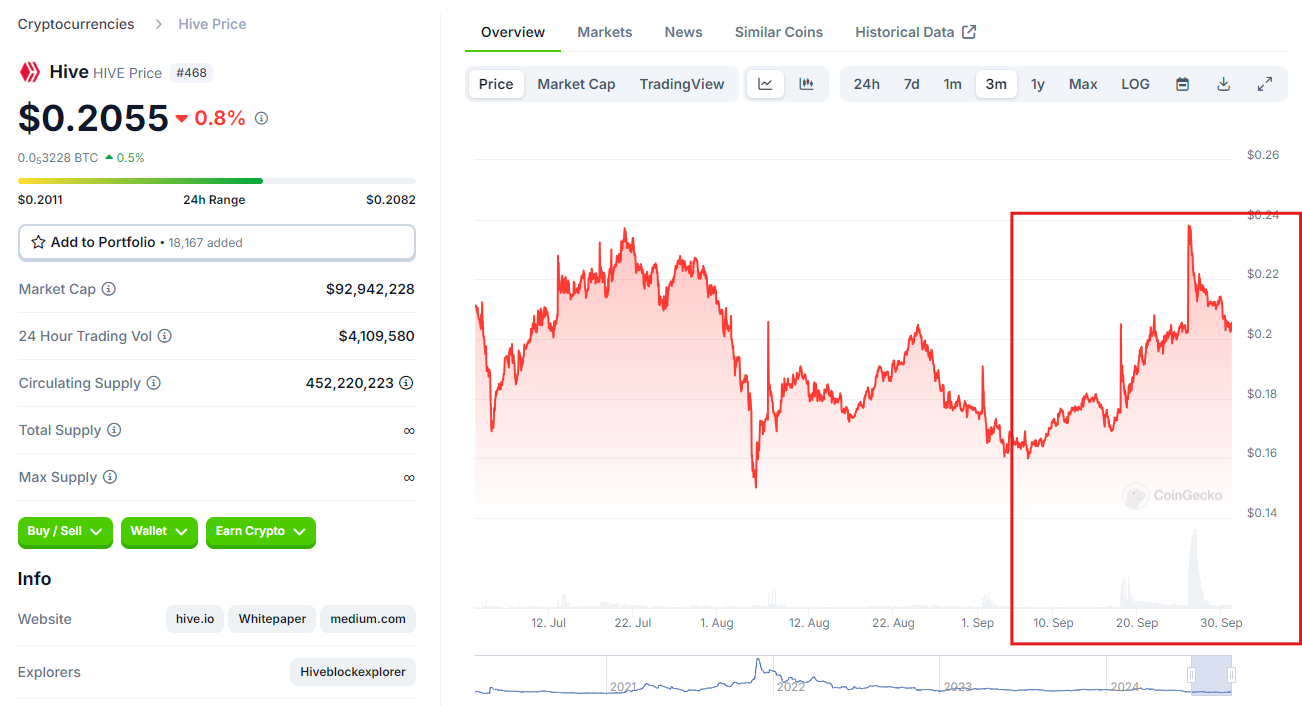
Task: Click the 2023 marker on the navigator timeline
Action: coord(958,686)
